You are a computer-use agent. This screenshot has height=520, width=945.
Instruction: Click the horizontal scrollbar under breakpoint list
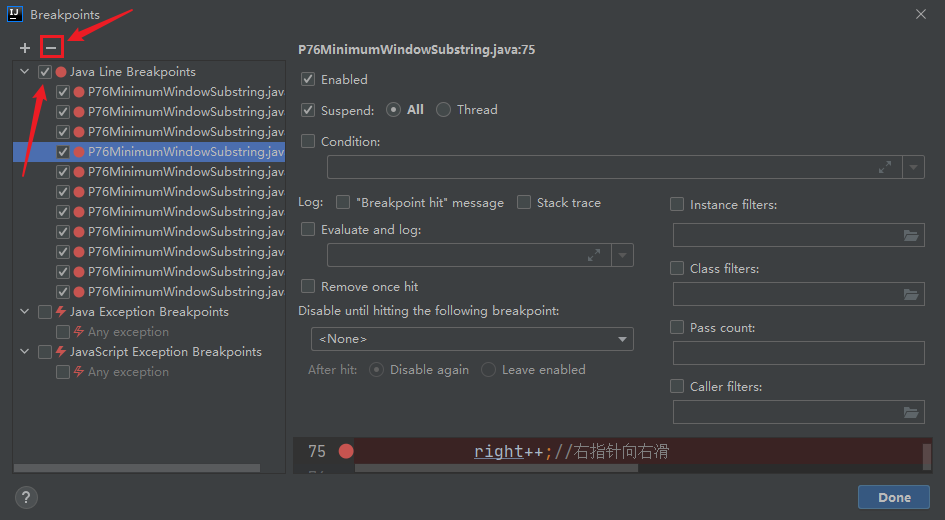pos(136,467)
